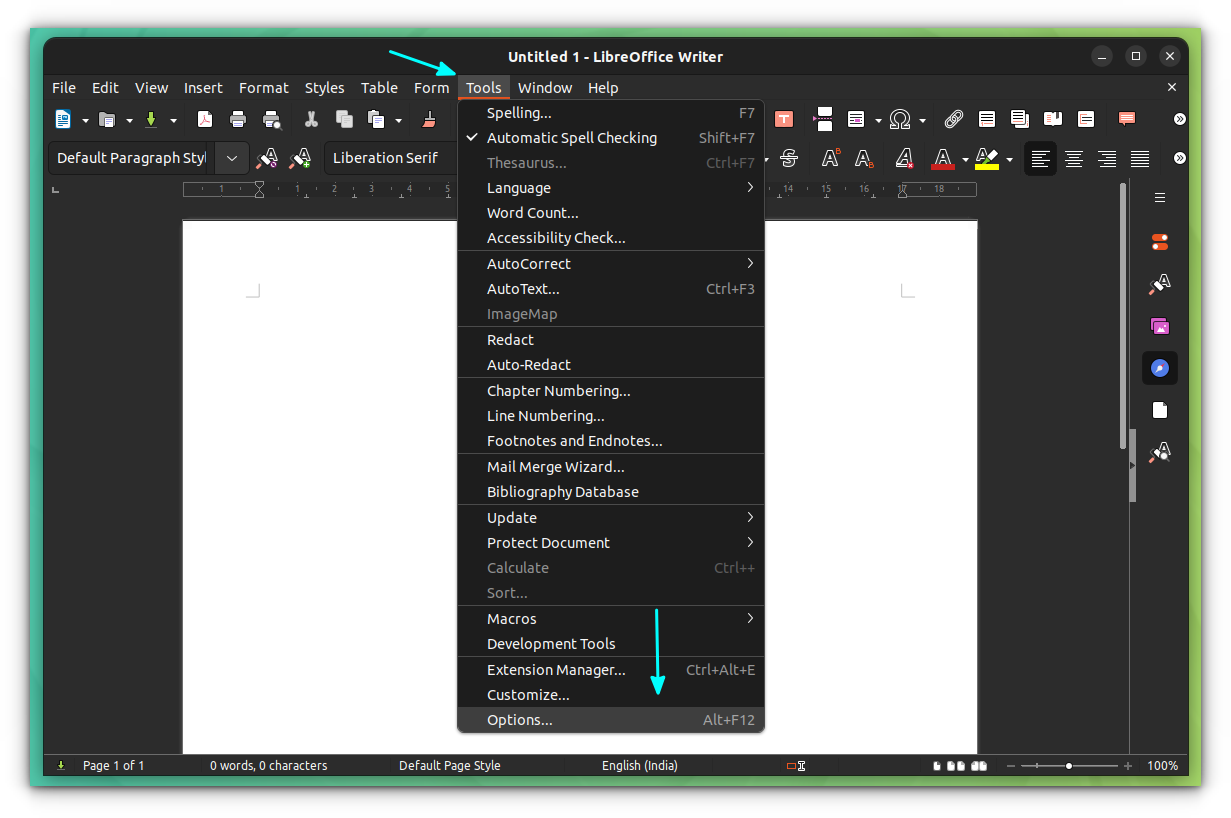Apply superscript formatting
This screenshot has width=1231, height=818.
click(831, 158)
